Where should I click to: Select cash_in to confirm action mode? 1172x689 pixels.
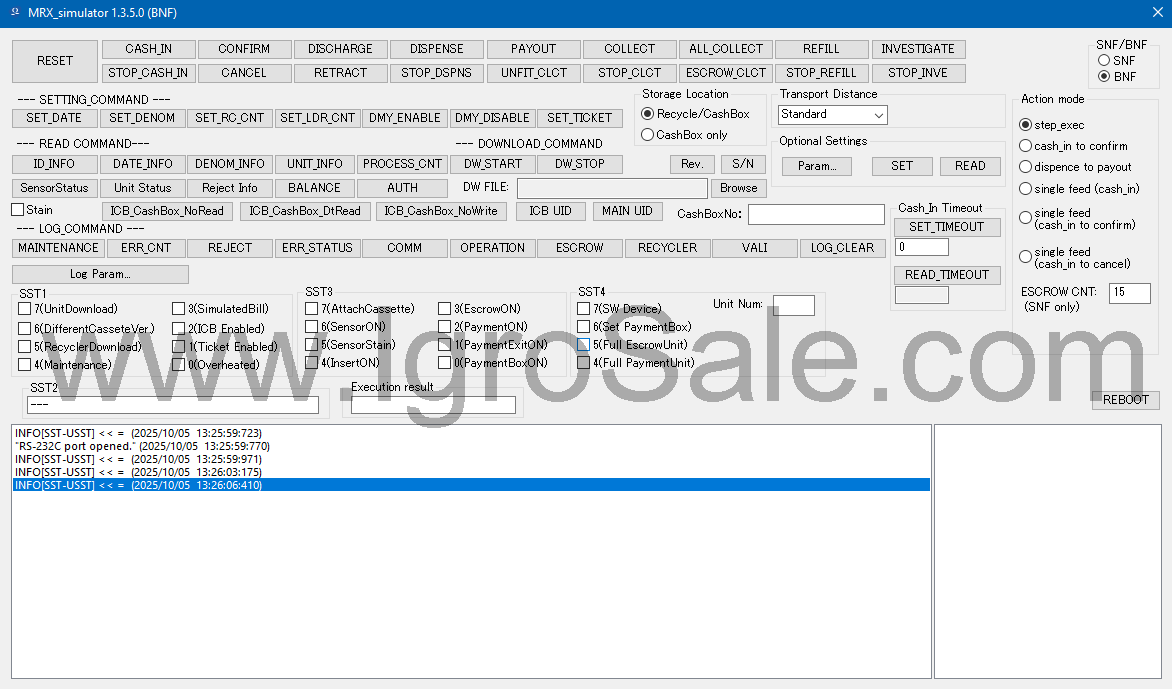point(1025,146)
